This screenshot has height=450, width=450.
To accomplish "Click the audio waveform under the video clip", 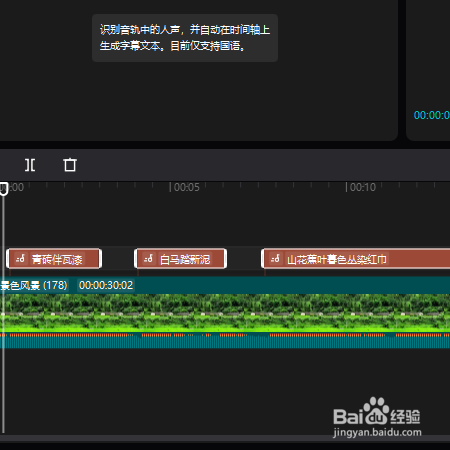I will pos(225,340).
